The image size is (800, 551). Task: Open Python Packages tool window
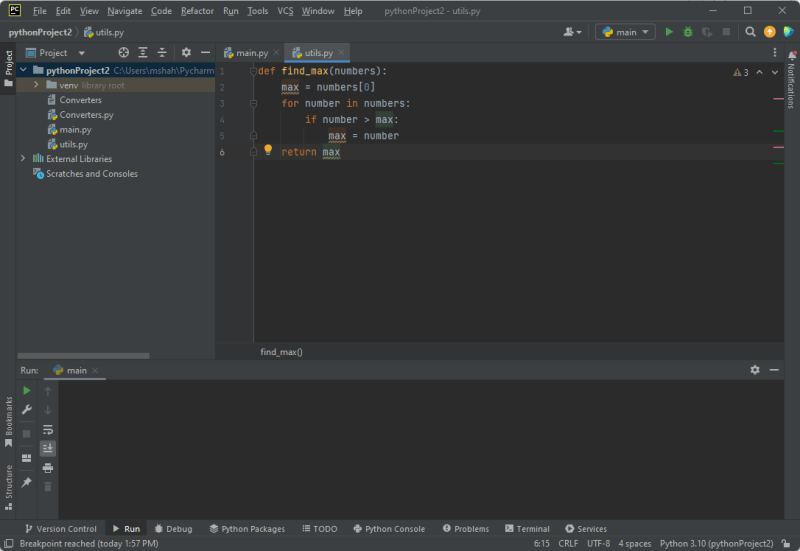[247, 529]
